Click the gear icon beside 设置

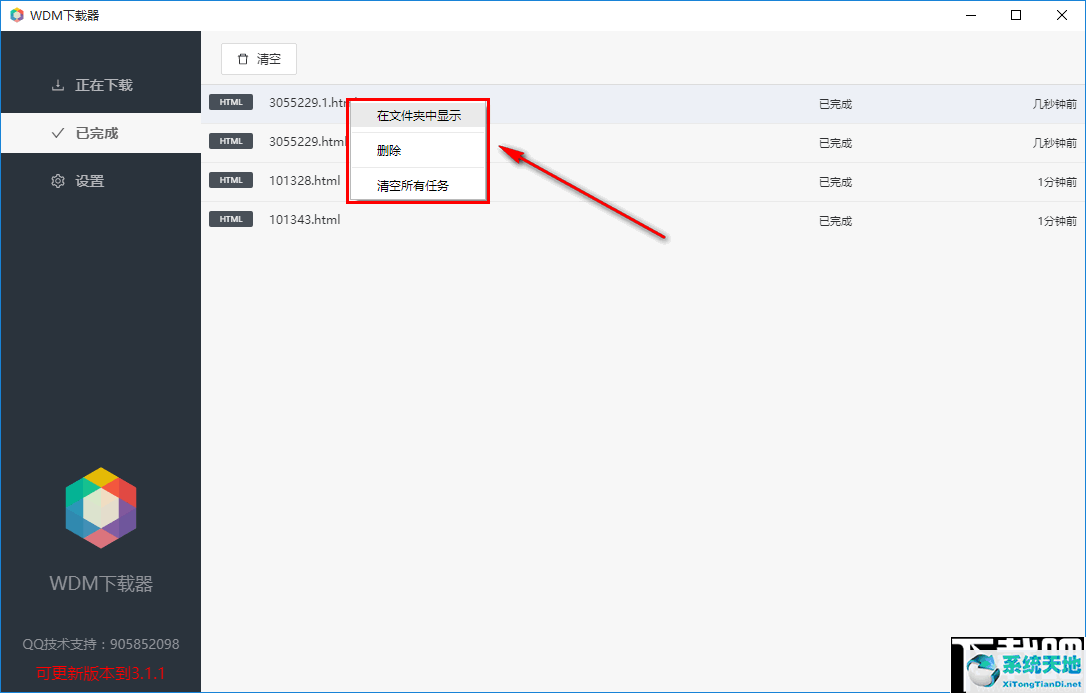(x=58, y=181)
